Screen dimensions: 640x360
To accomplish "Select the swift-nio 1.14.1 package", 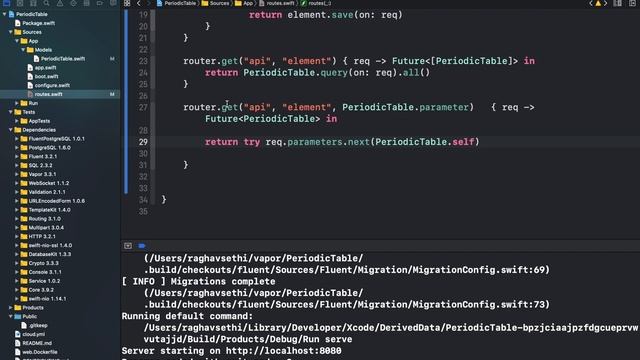I will [x=47, y=299].
